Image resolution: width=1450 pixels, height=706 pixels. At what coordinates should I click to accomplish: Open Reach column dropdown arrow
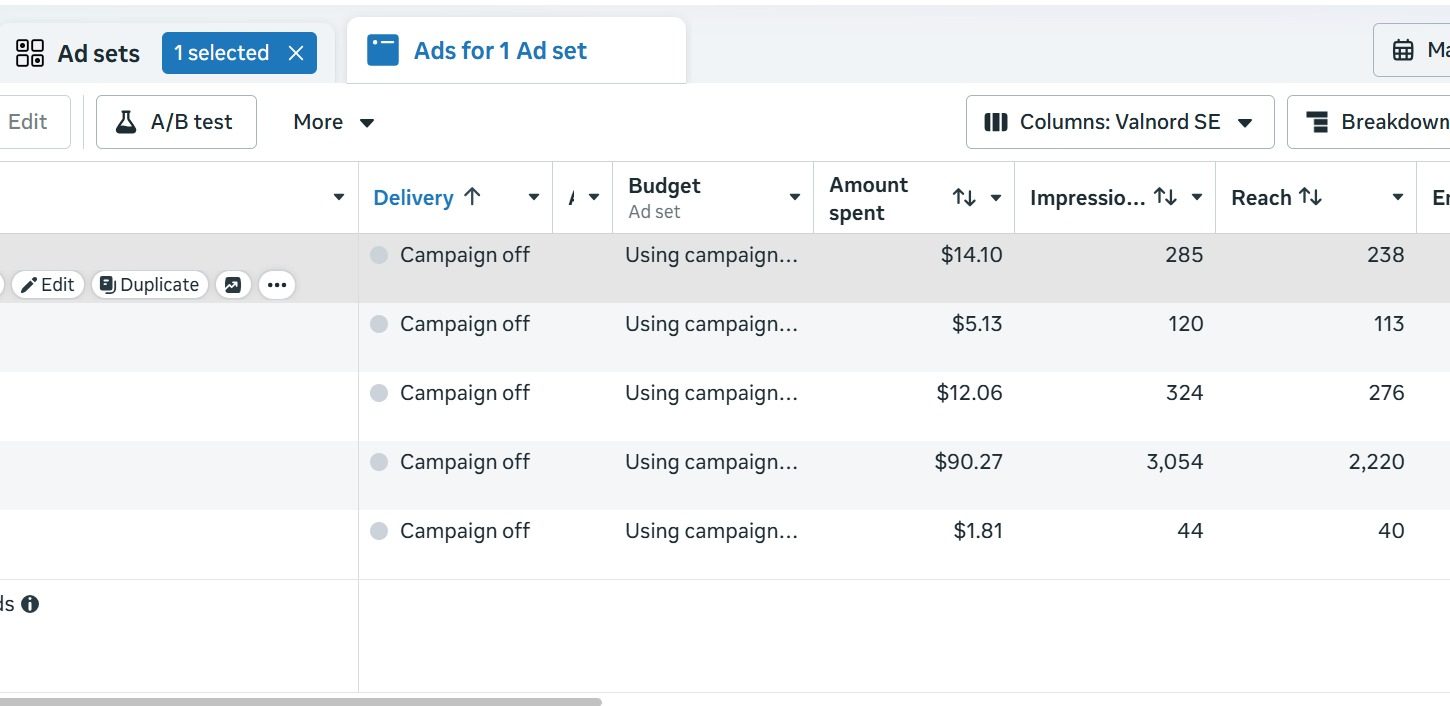pyautogui.click(x=1398, y=197)
